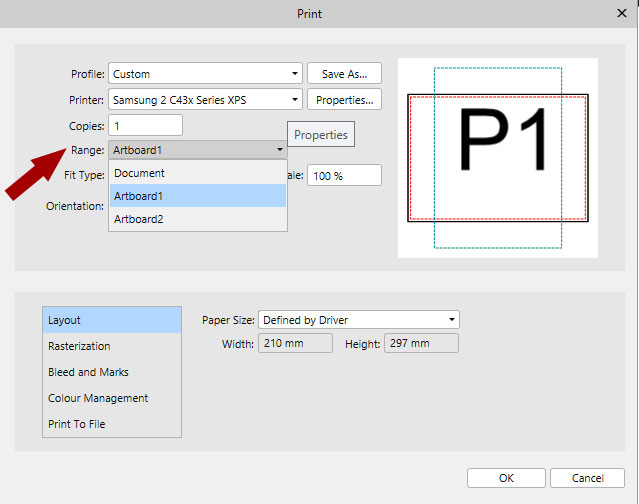Viewport: 639px width, 504px height.
Task: Open the Printer dropdown list
Action: [x=205, y=100]
